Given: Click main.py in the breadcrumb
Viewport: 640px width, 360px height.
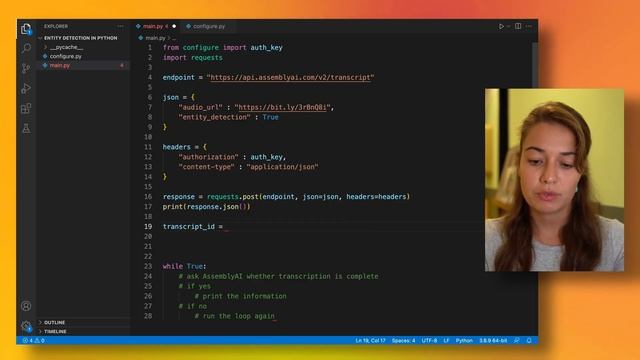Looking at the screenshot, I should (155, 38).
